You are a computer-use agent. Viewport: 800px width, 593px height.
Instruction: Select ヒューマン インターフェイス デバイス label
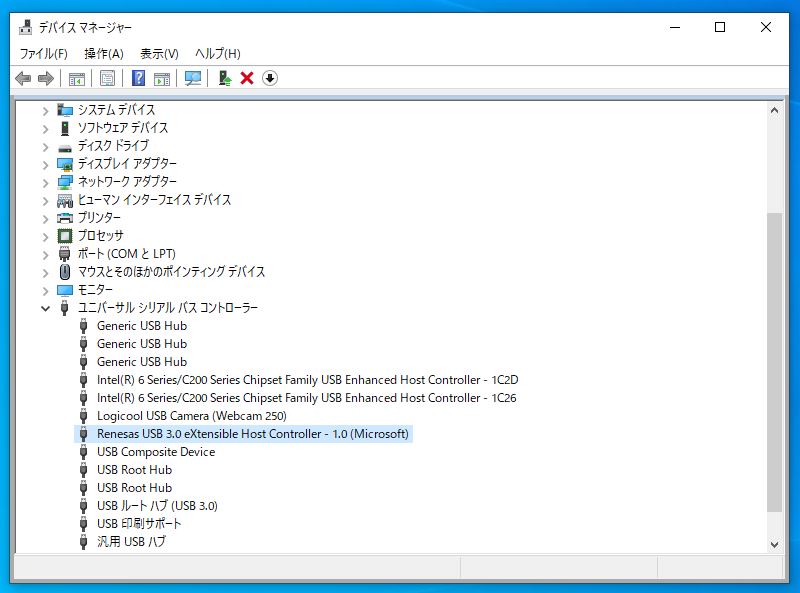(154, 200)
